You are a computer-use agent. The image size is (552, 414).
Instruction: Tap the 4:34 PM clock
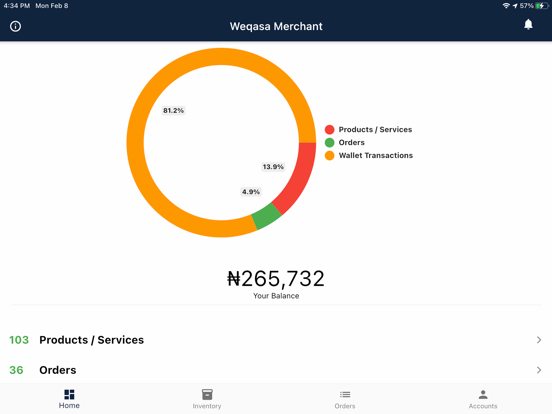(x=17, y=6)
